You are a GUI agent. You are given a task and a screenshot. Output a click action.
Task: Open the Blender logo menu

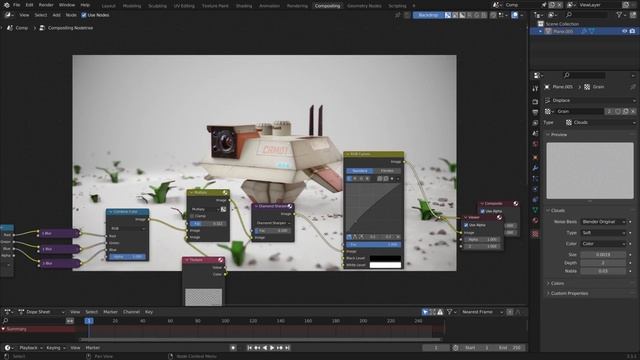7,5
